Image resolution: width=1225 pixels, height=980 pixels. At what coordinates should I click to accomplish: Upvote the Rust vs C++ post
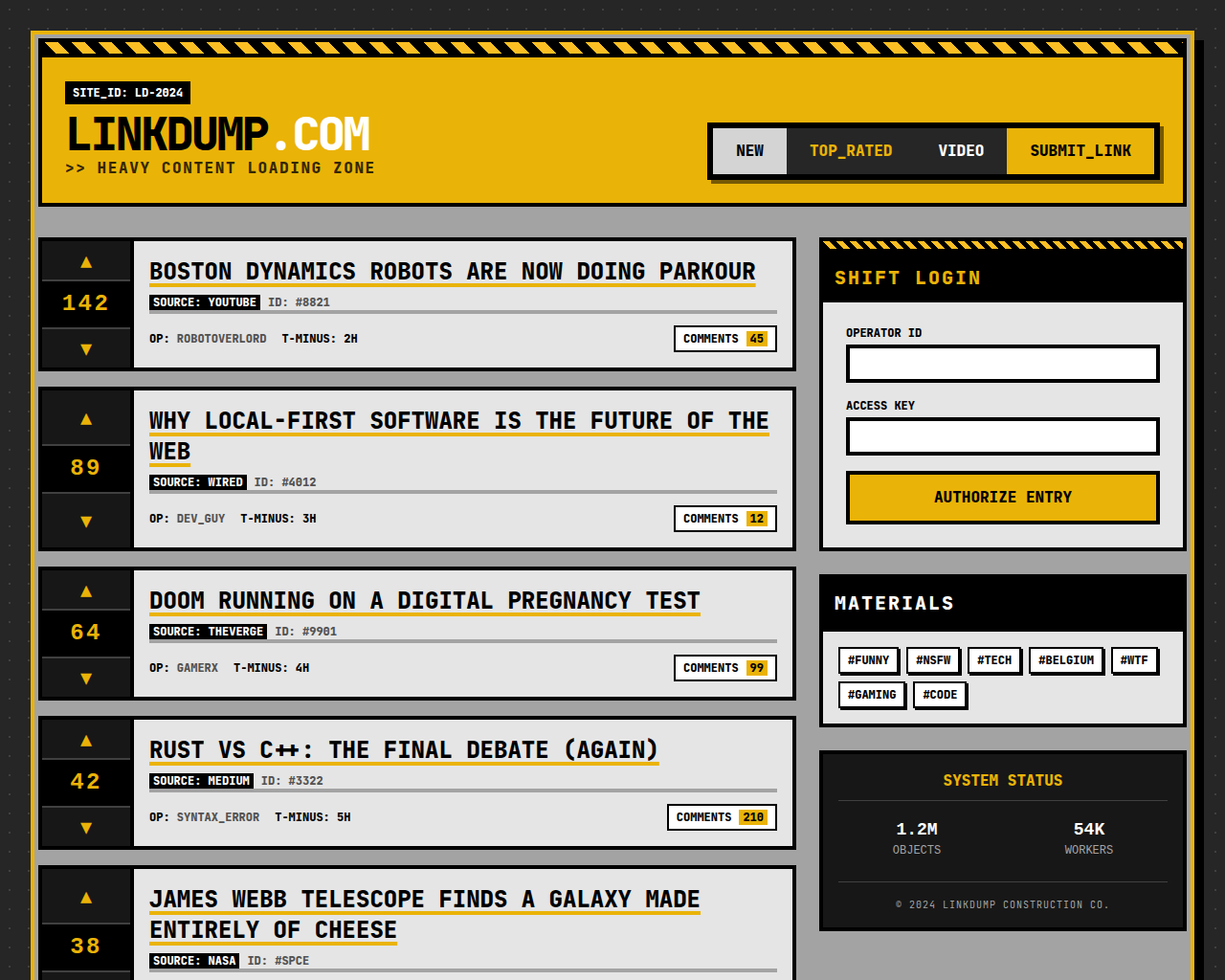86,741
